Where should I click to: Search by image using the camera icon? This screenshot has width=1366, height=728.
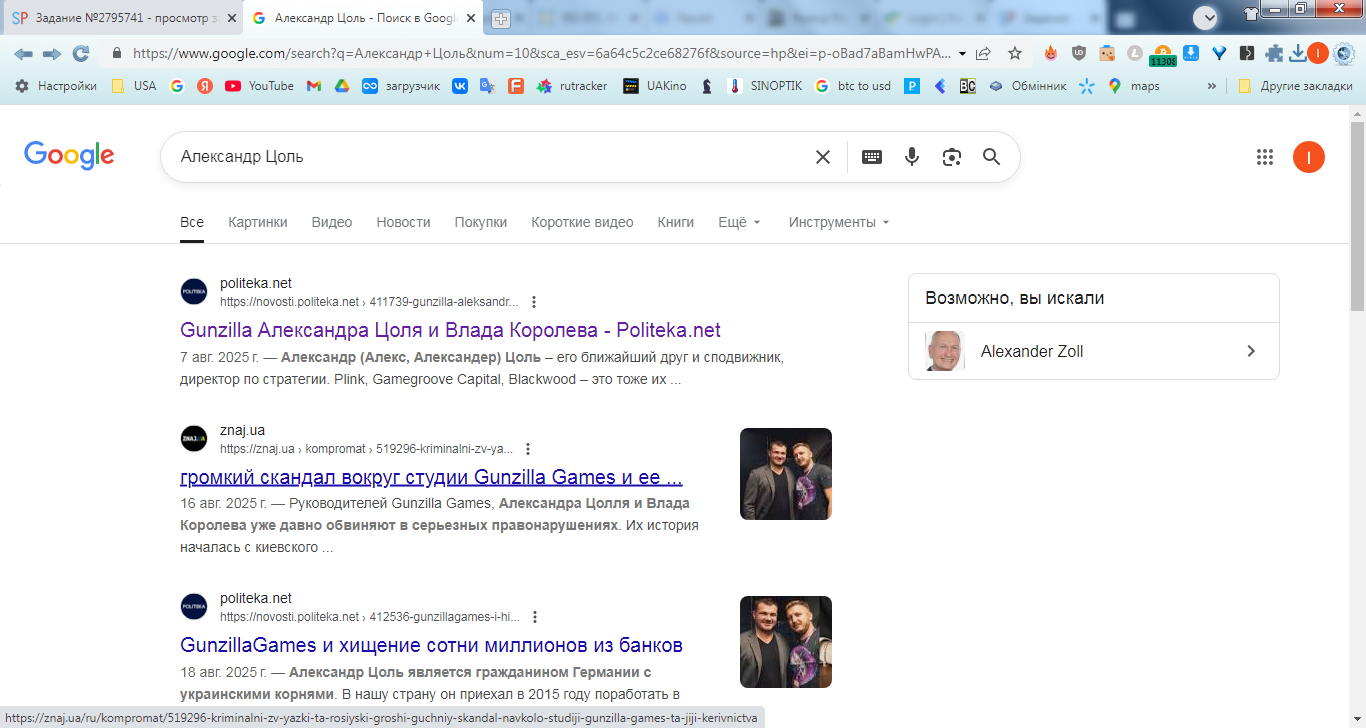click(952, 157)
